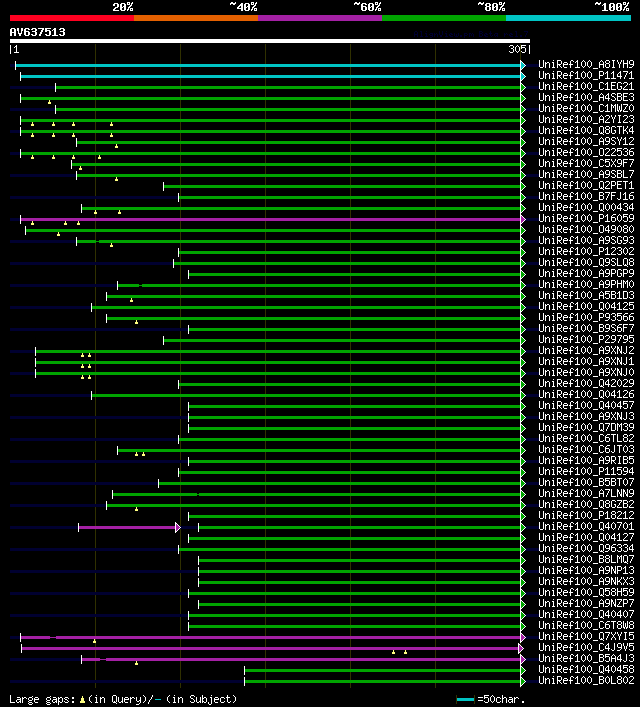Select the UniRef100_Q7DM39 label
The width and height of the screenshot is (640, 707).
[586, 427]
